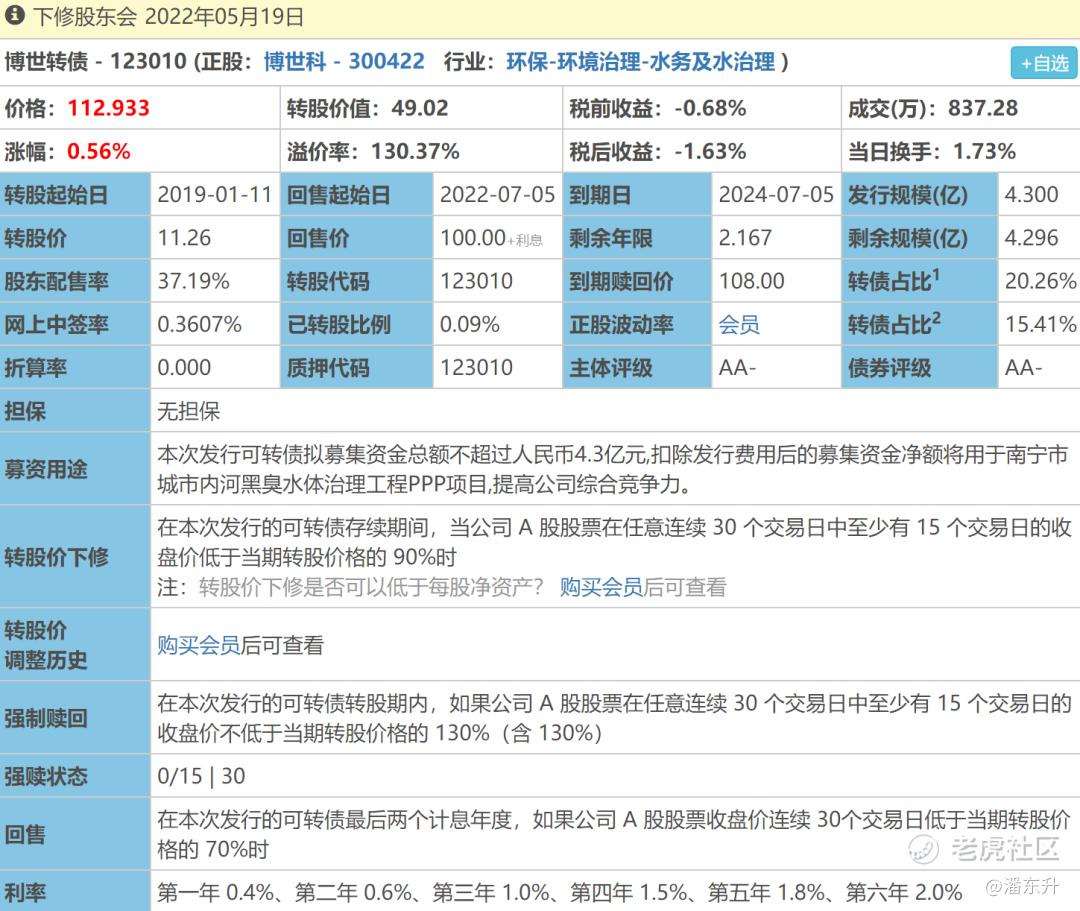Select 溢价率 value 130.37%
The width and height of the screenshot is (1080, 911).
[x=415, y=151]
